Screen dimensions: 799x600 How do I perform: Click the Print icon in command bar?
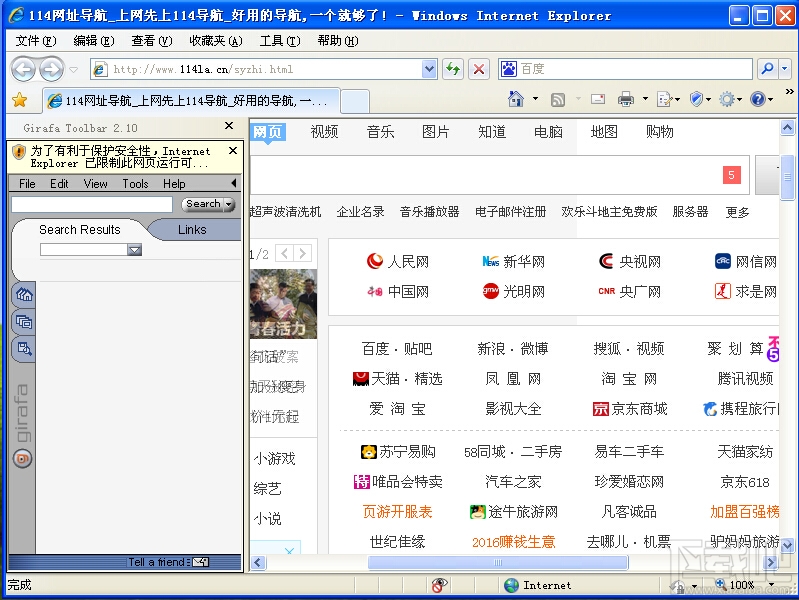point(626,99)
